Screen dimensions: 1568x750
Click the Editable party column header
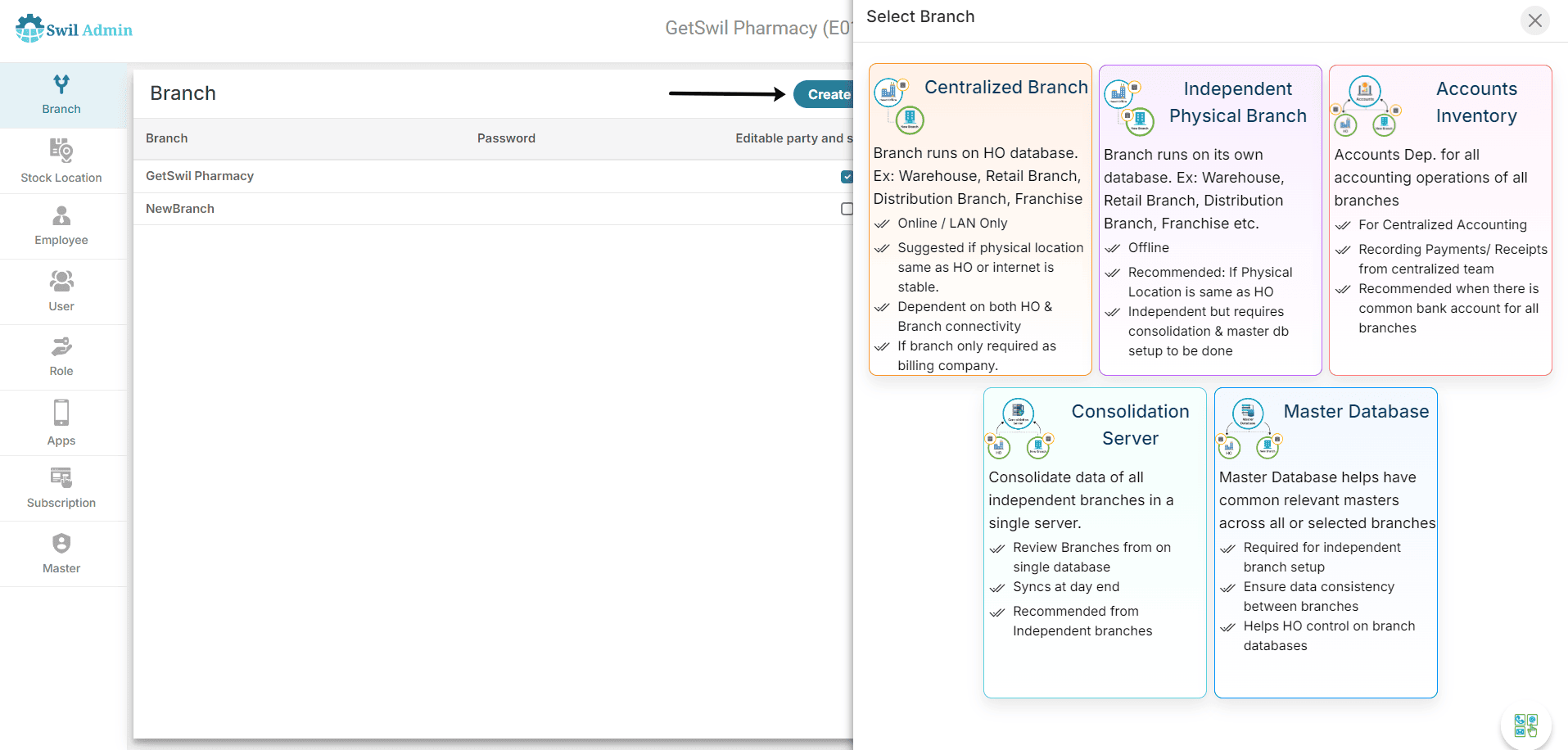(x=793, y=138)
